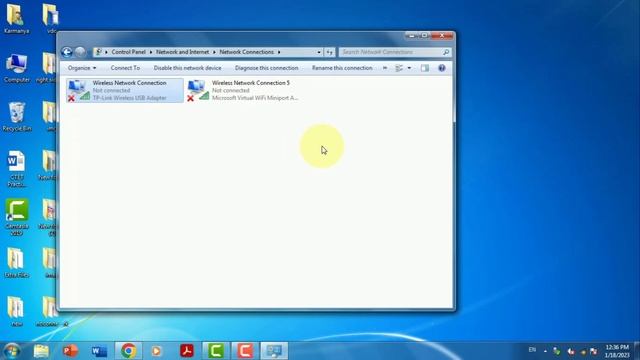Open the Recycle Bin desktop icon
640x360 pixels.
(16, 117)
